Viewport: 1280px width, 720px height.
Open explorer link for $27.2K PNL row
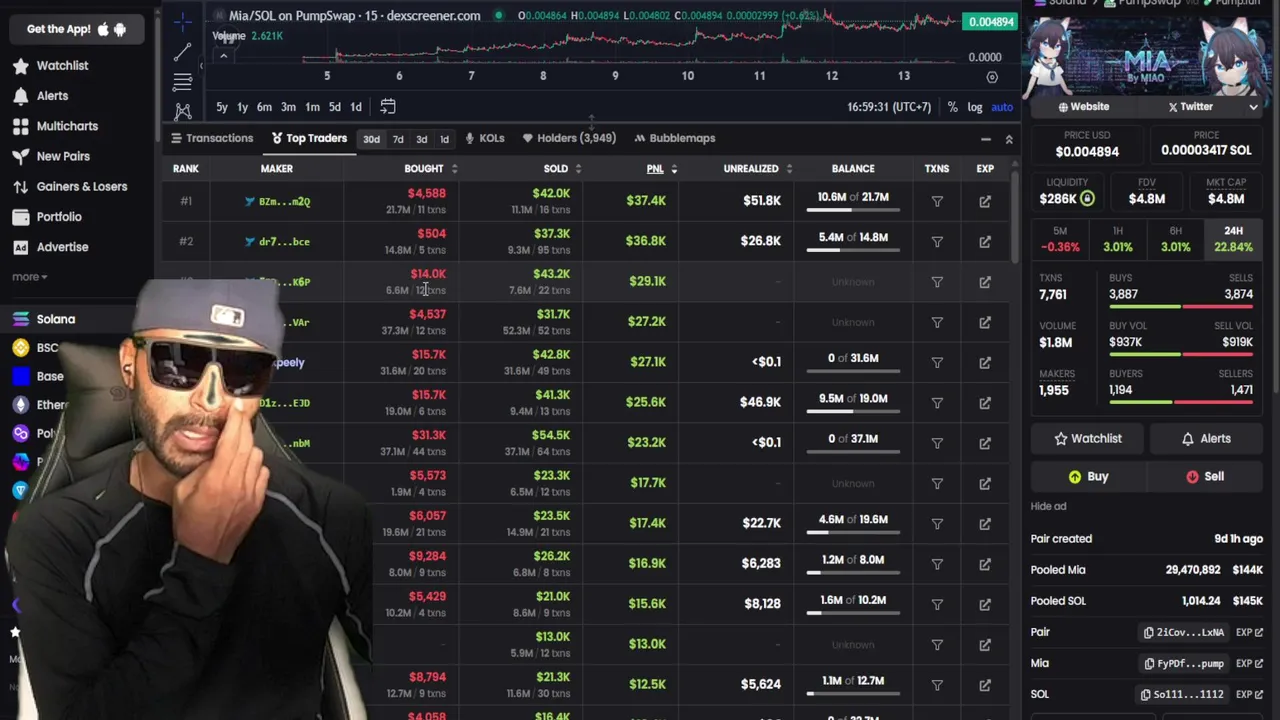click(985, 322)
